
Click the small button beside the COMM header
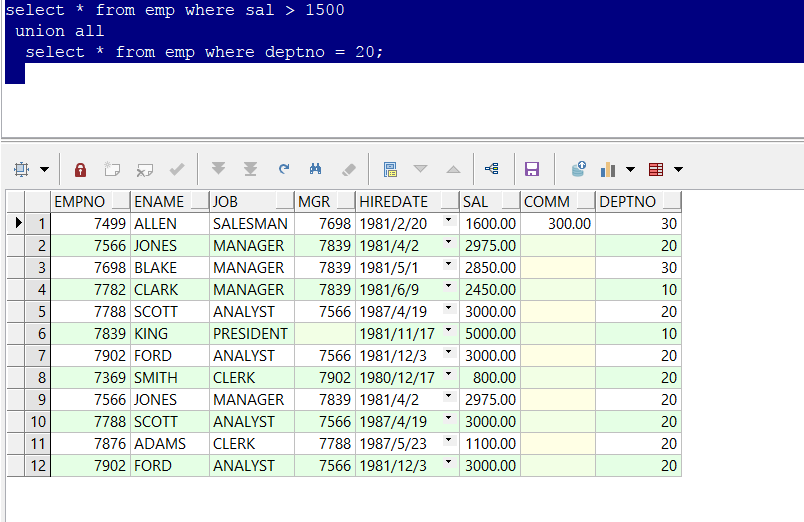(585, 200)
